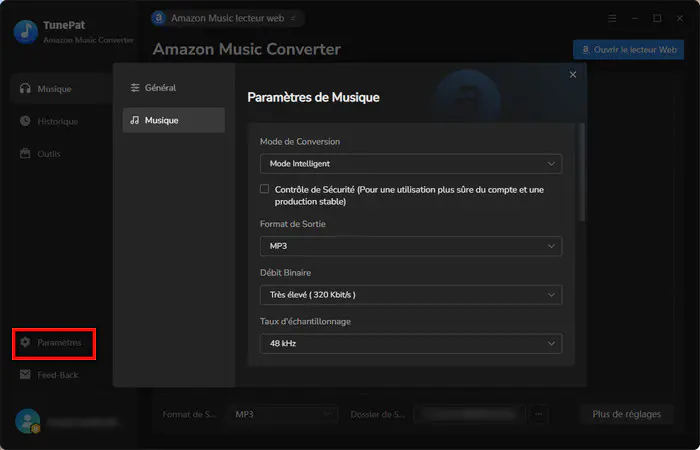The image size is (700, 450).
Task: Expand the Format de Sortie dropdown in the dialog
Action: click(x=411, y=246)
